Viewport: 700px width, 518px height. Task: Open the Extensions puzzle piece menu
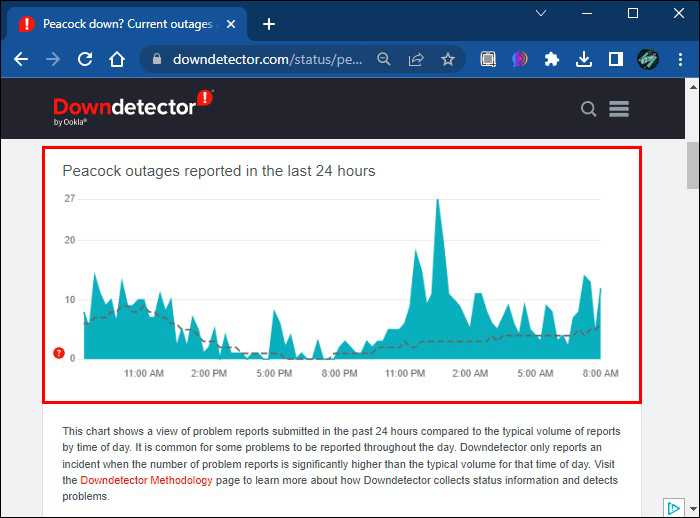coord(552,59)
